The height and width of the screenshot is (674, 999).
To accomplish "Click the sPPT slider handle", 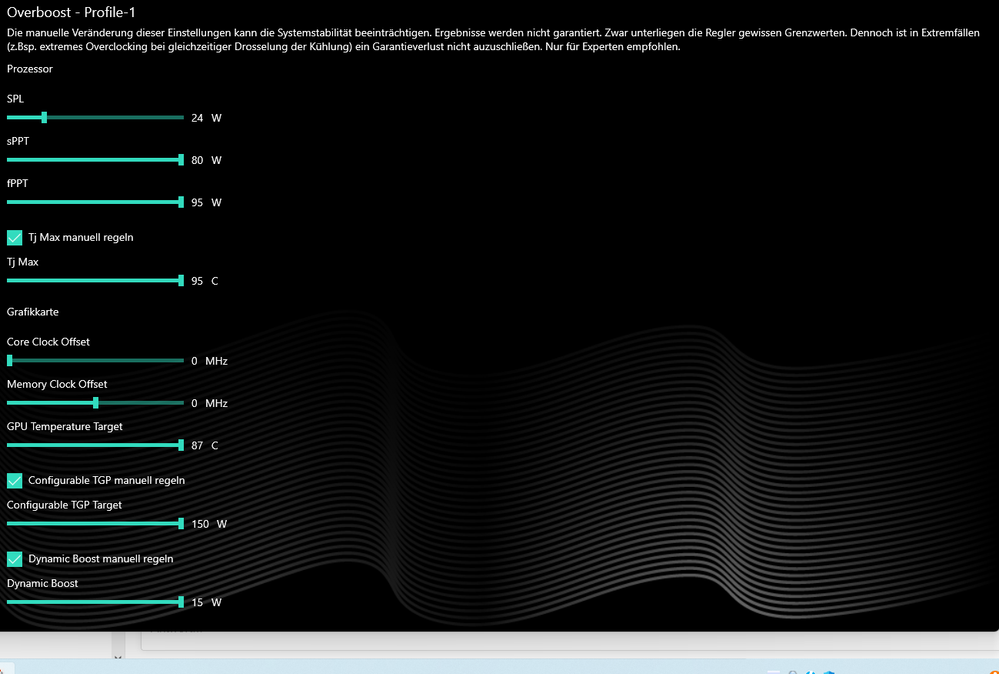I will pos(180,159).
